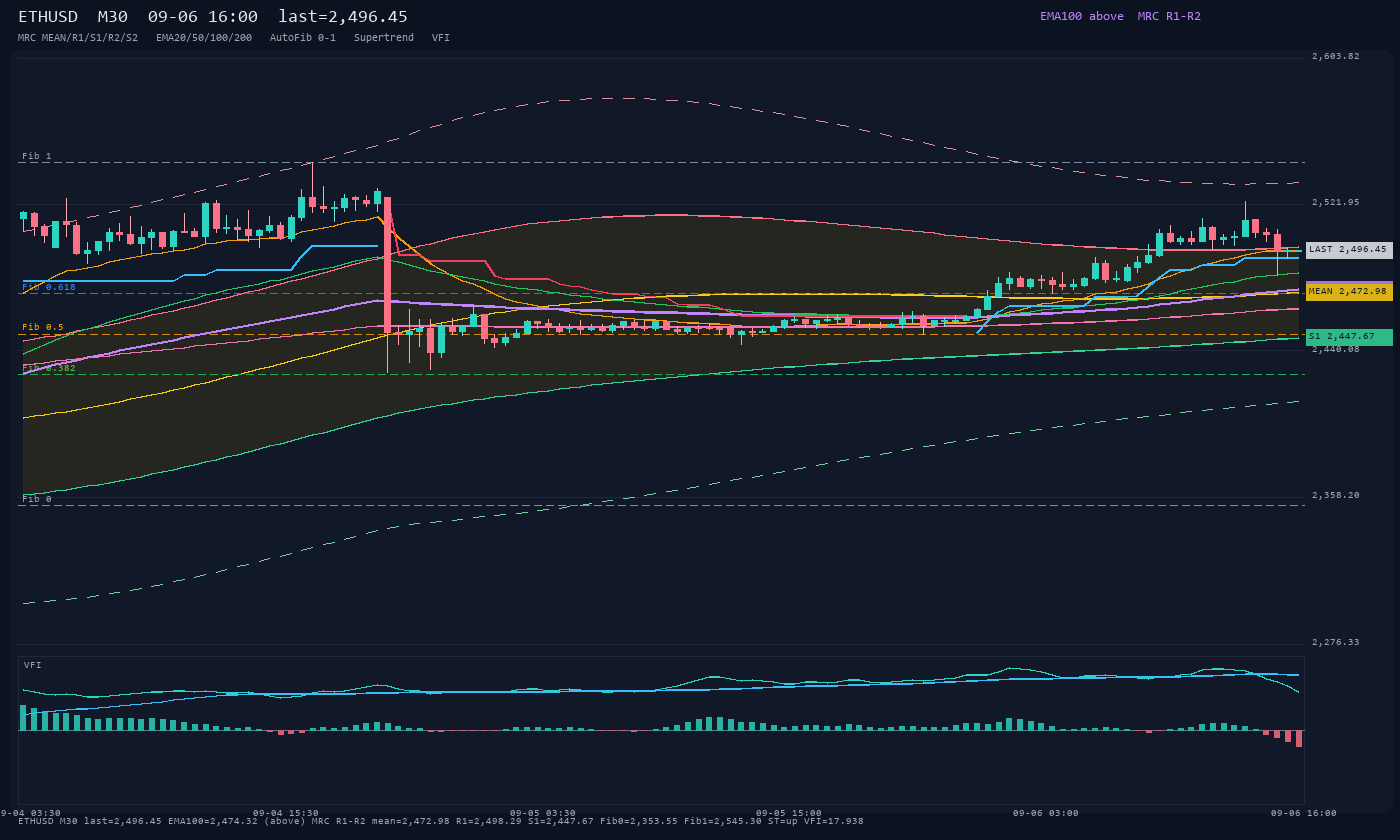Click the 2,440.08 price axis value
The height and width of the screenshot is (840, 1400).
(1336, 350)
